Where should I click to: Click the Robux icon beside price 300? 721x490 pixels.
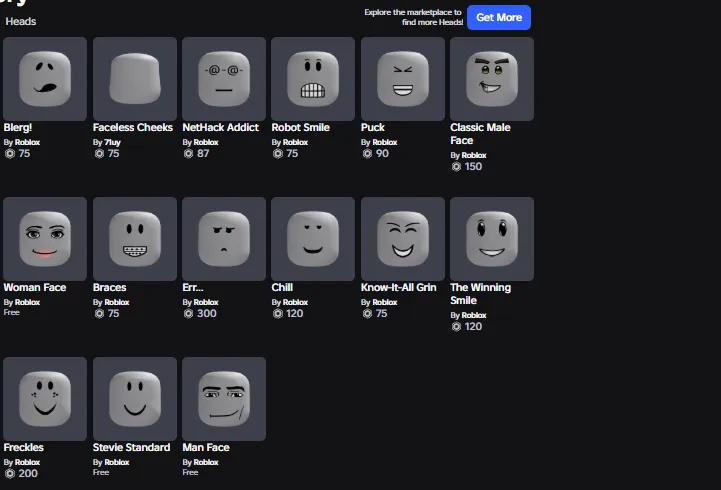coord(188,313)
